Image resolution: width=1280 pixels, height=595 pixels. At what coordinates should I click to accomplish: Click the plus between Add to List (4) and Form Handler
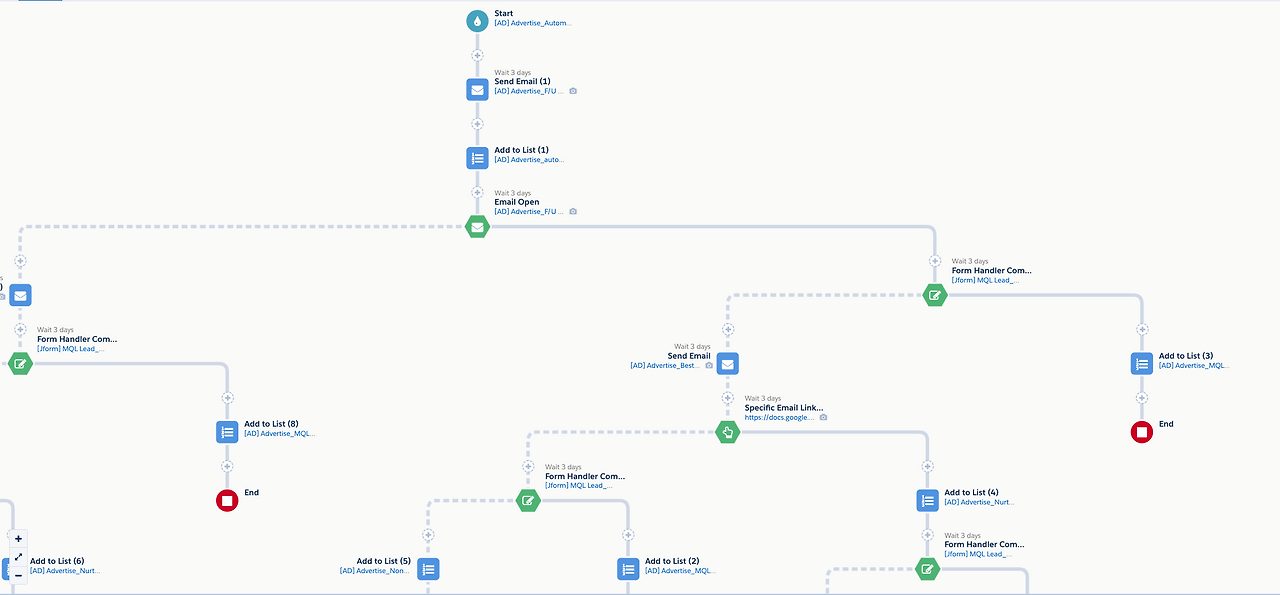click(x=928, y=535)
